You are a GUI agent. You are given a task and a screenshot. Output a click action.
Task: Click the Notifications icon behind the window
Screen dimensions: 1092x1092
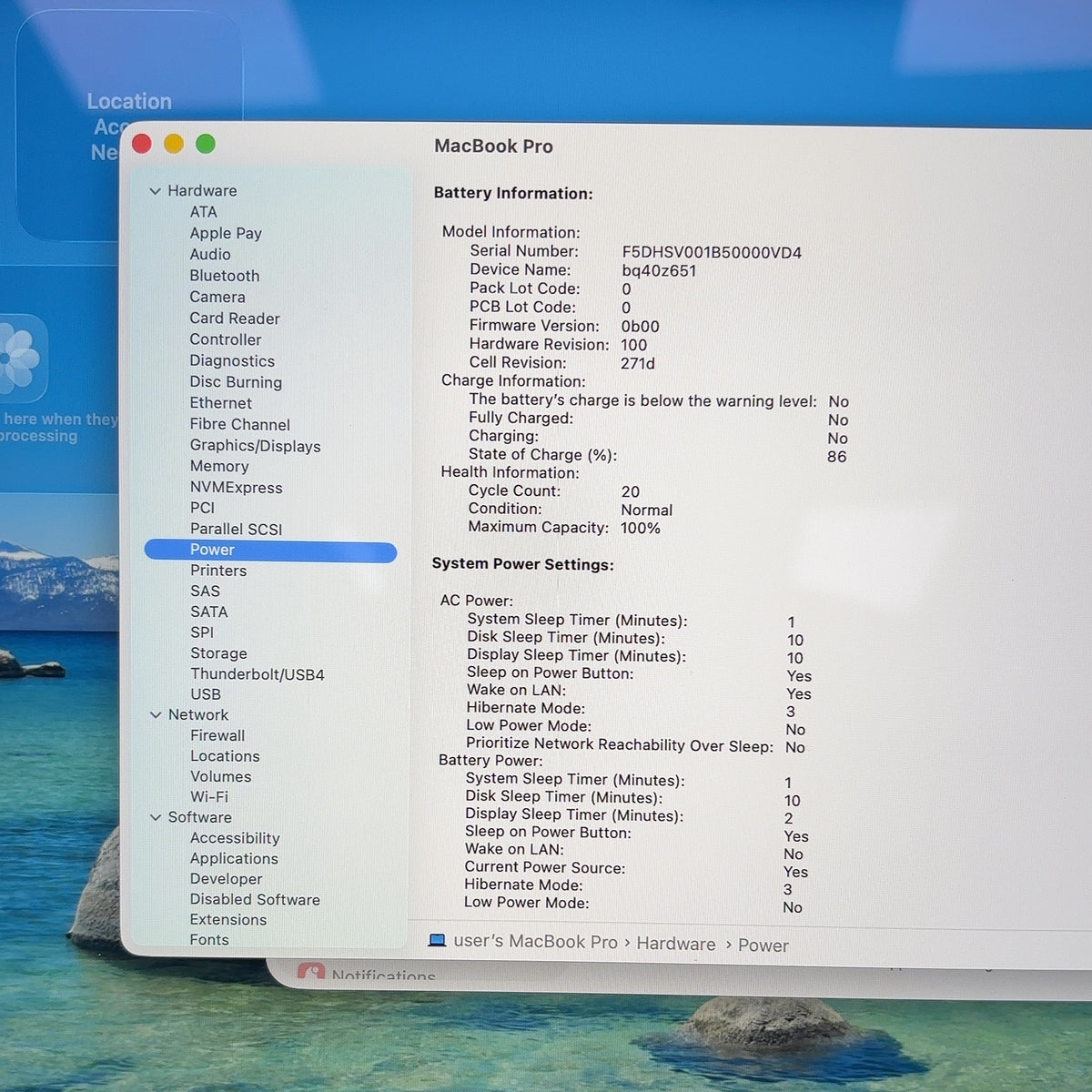click(311, 972)
